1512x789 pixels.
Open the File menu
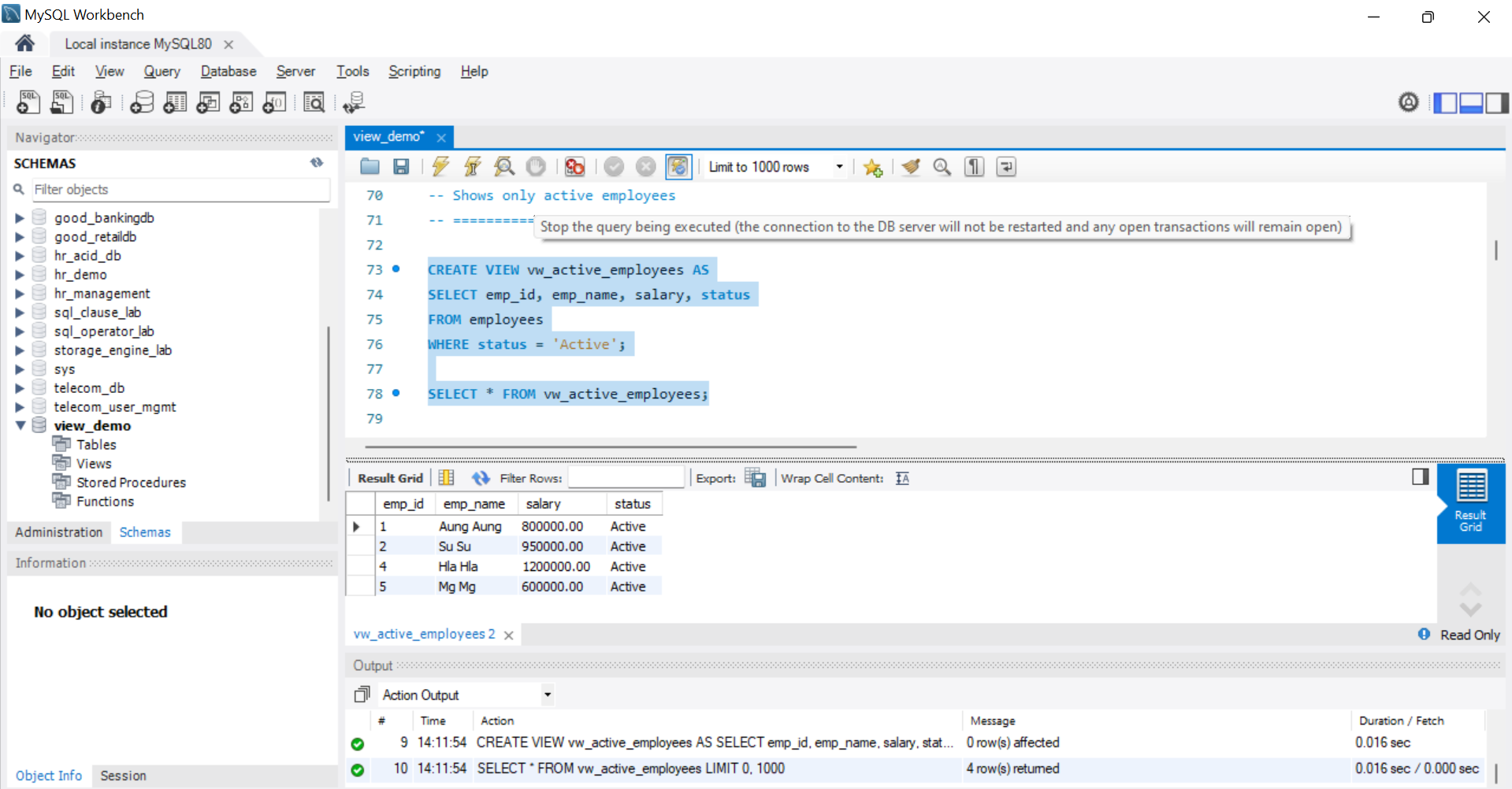pos(20,71)
